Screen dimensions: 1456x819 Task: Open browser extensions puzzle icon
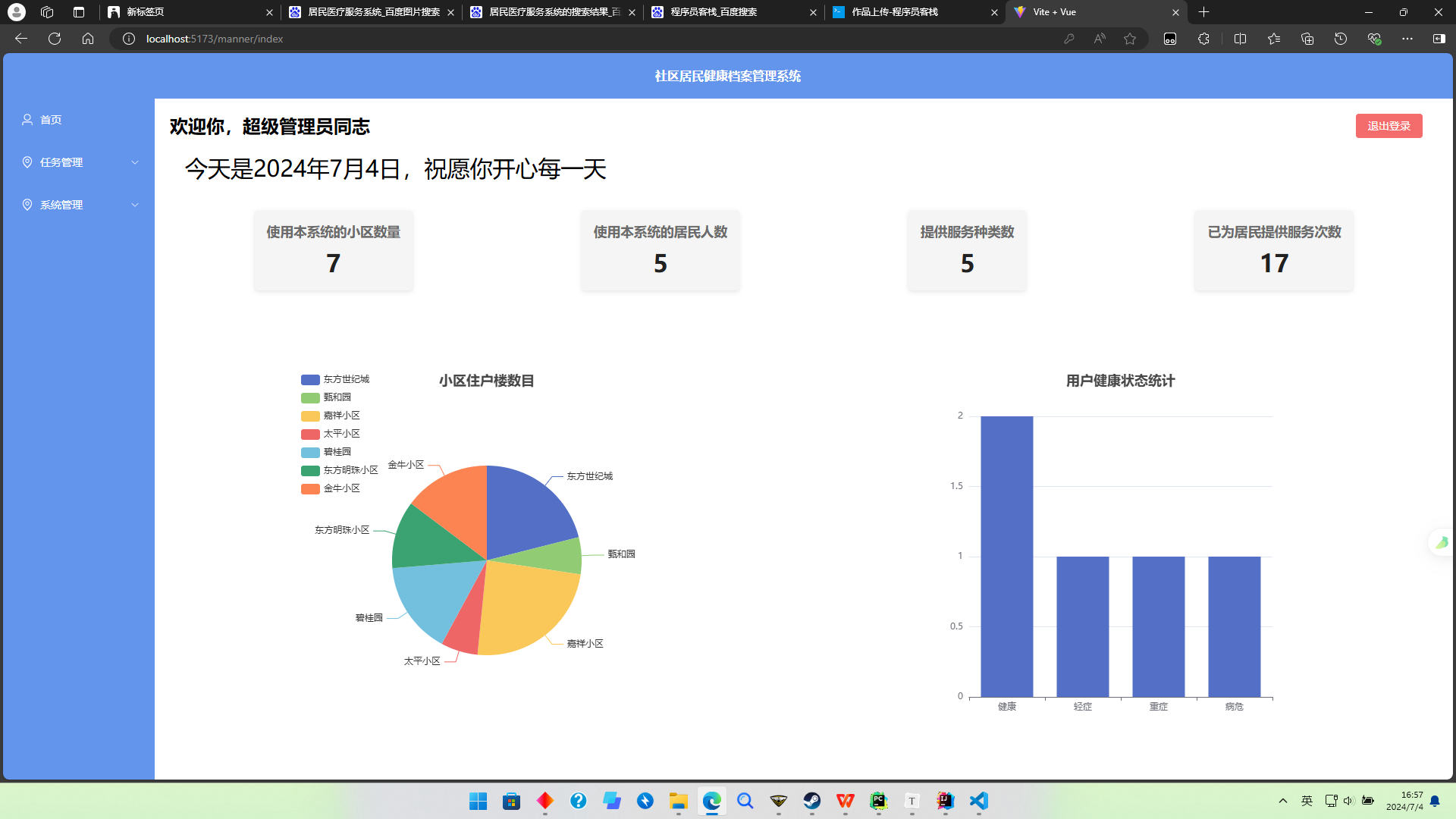pos(1203,39)
